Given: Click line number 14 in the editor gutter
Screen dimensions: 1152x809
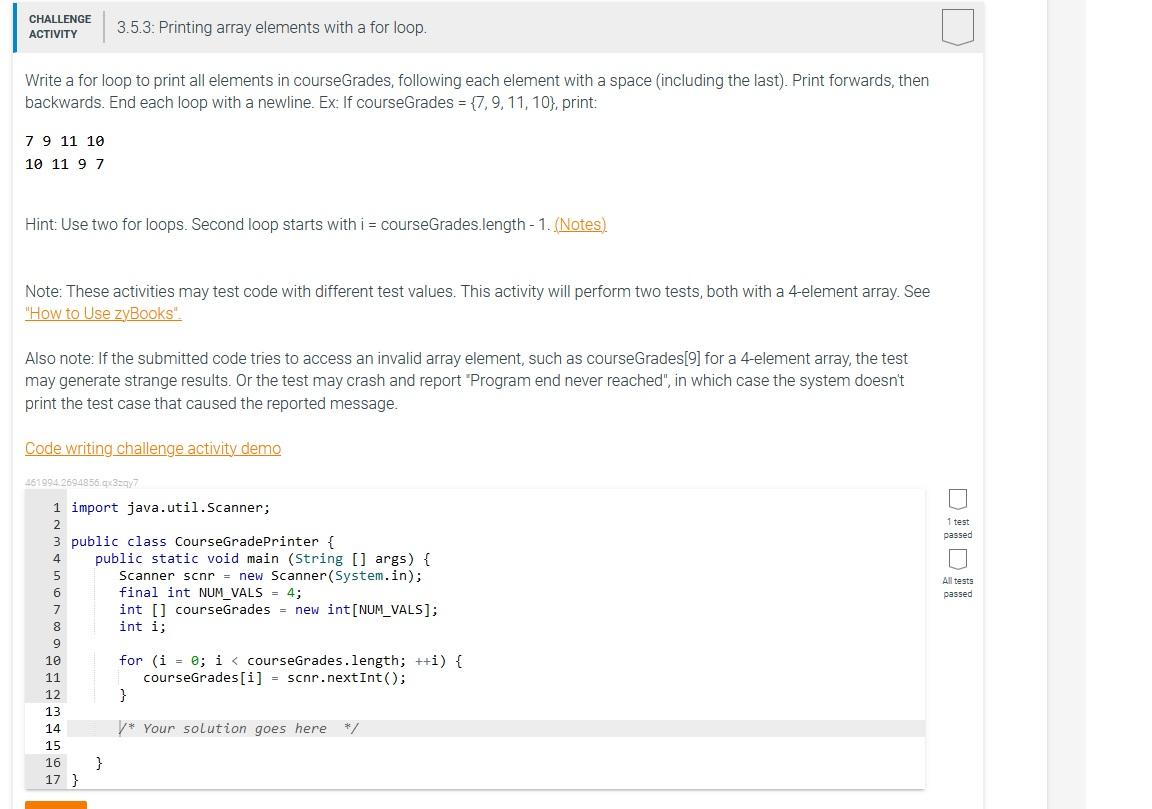Looking at the screenshot, I should [53, 728].
